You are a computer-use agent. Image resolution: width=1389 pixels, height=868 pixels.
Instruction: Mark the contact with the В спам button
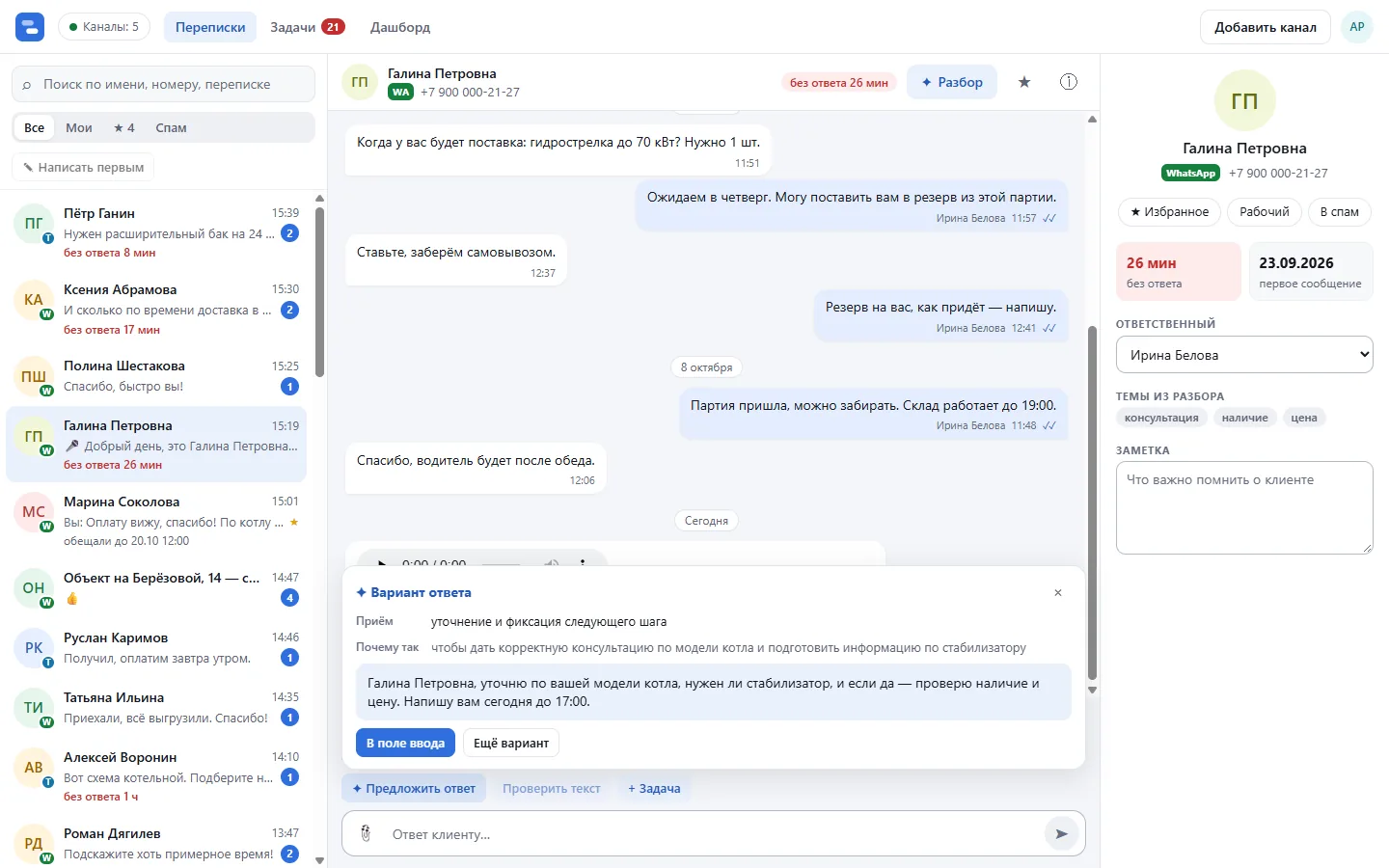1339,212
